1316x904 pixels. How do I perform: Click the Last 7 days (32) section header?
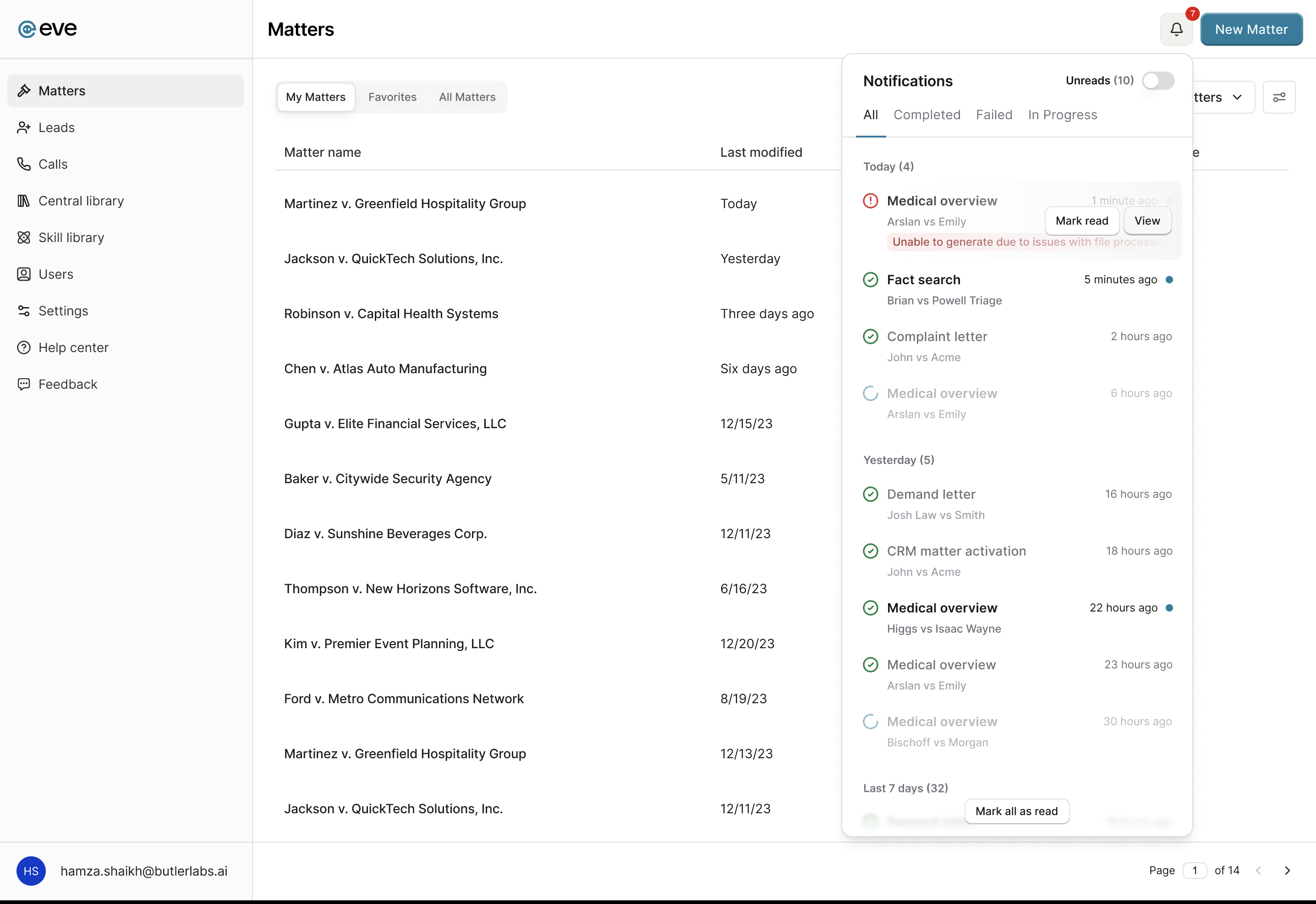coord(905,788)
